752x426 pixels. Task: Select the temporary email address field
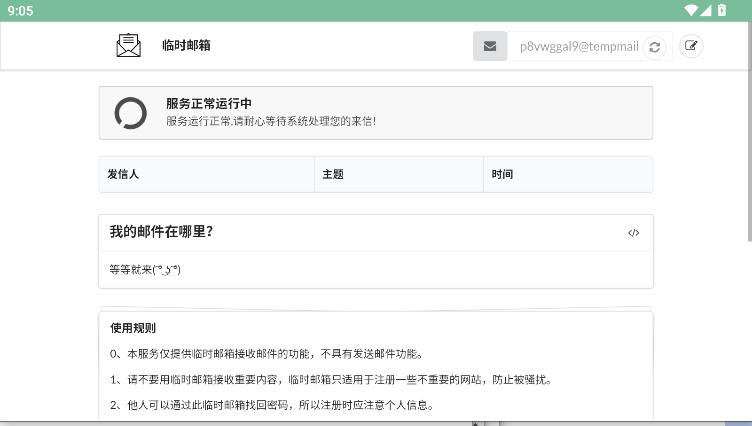(578, 46)
